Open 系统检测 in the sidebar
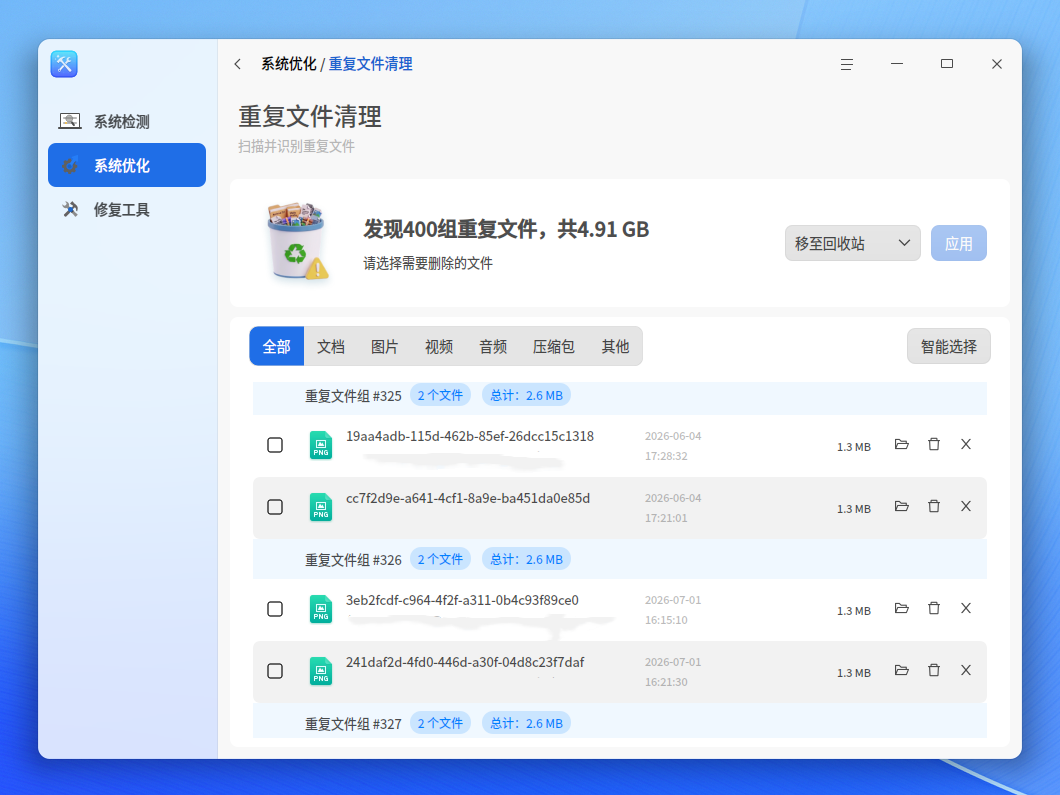This screenshot has height=795, width=1060. [x=126, y=122]
